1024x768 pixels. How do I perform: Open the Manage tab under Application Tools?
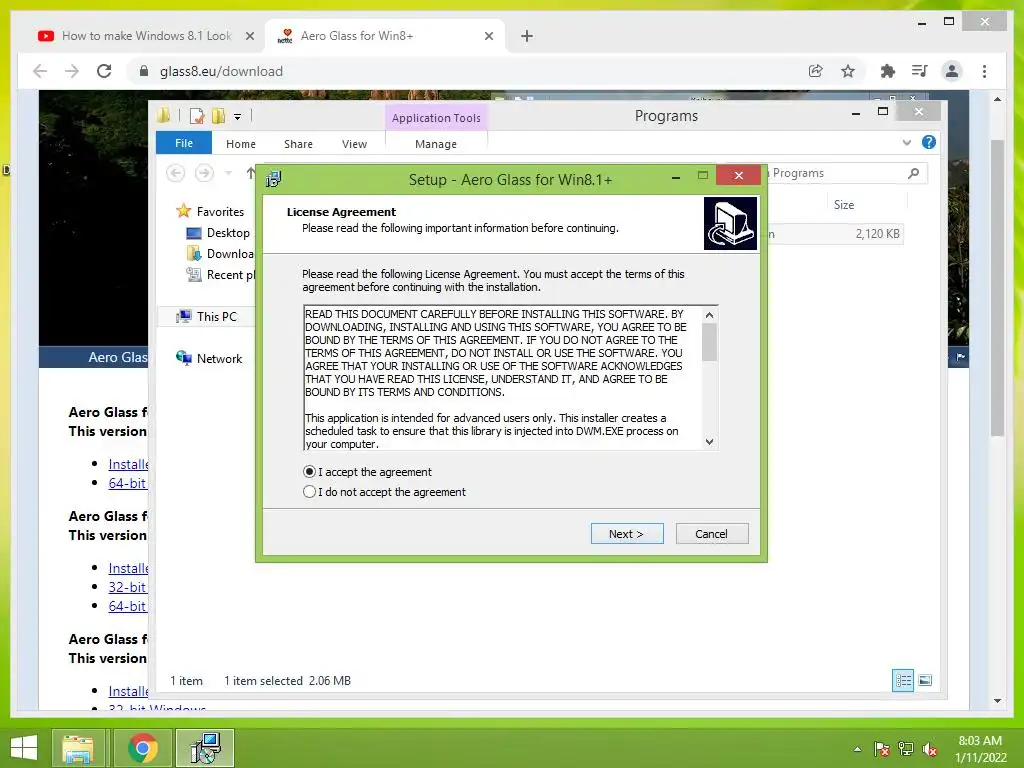436,144
